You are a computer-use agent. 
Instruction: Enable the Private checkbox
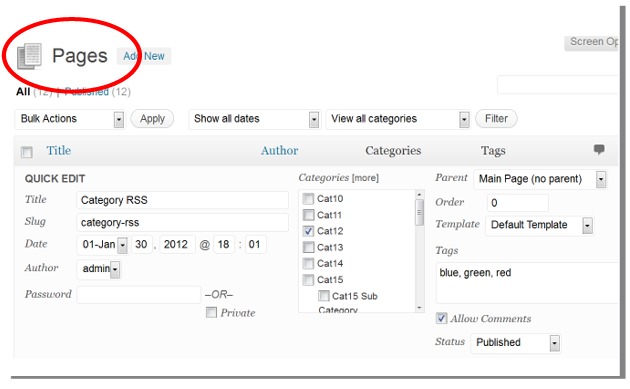click(211, 313)
